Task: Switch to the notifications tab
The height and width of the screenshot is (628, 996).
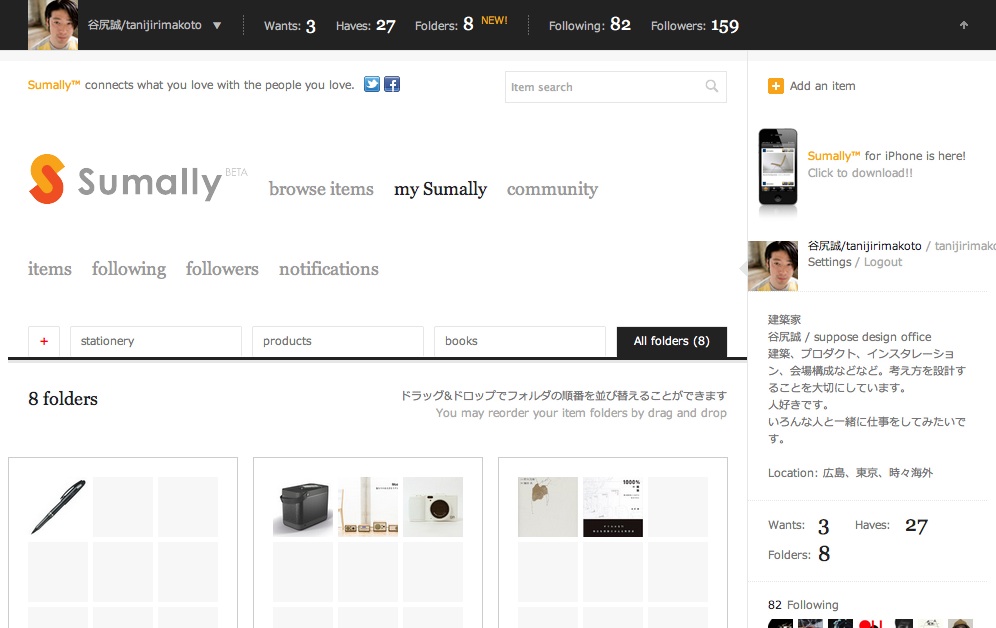Action: click(x=328, y=269)
